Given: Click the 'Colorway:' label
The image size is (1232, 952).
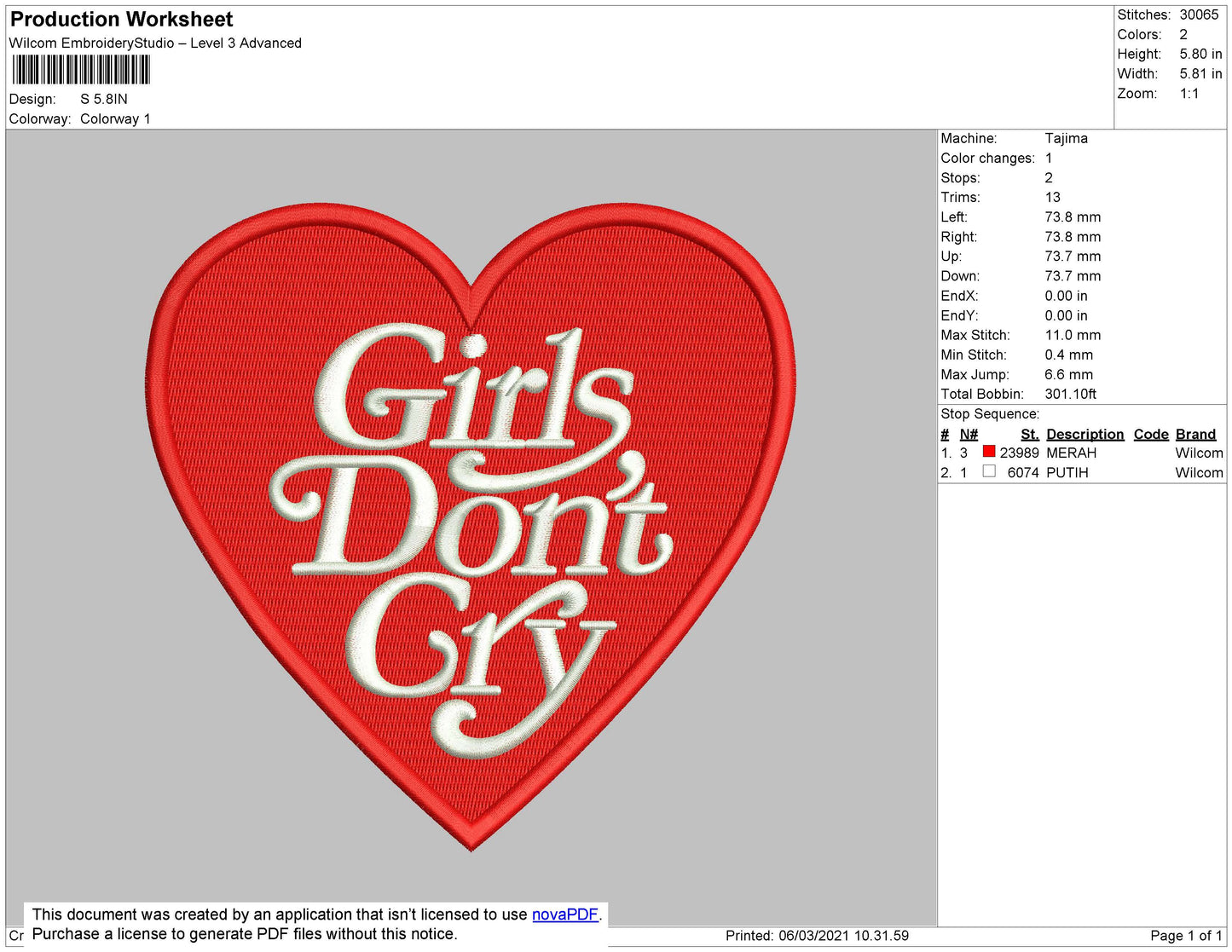Looking at the screenshot, I should pyautogui.click(x=40, y=119).
